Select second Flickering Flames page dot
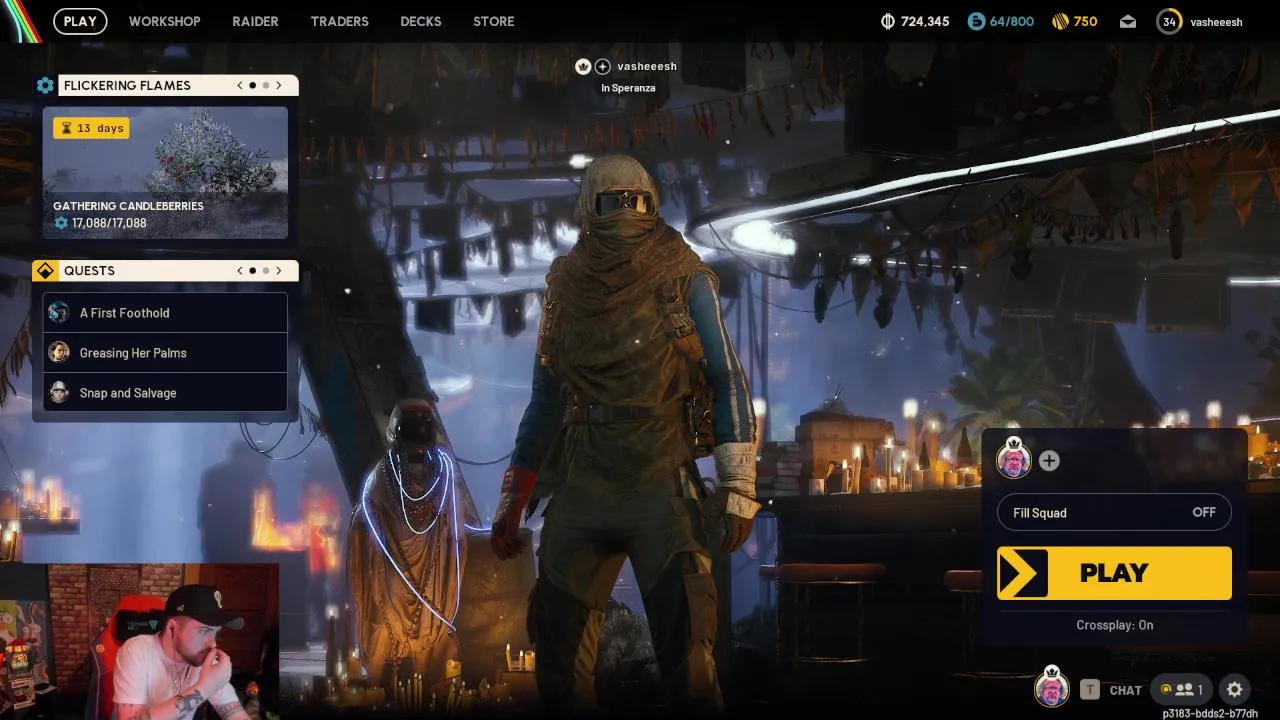 coord(266,85)
